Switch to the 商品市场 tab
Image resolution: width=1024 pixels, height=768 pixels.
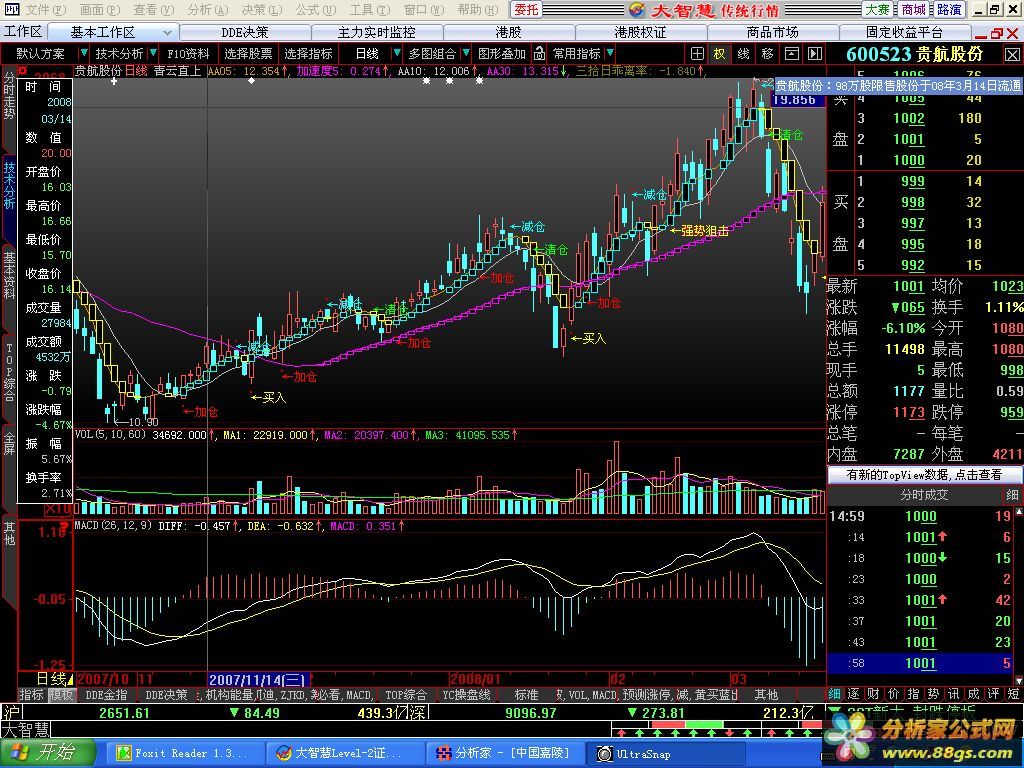point(772,32)
